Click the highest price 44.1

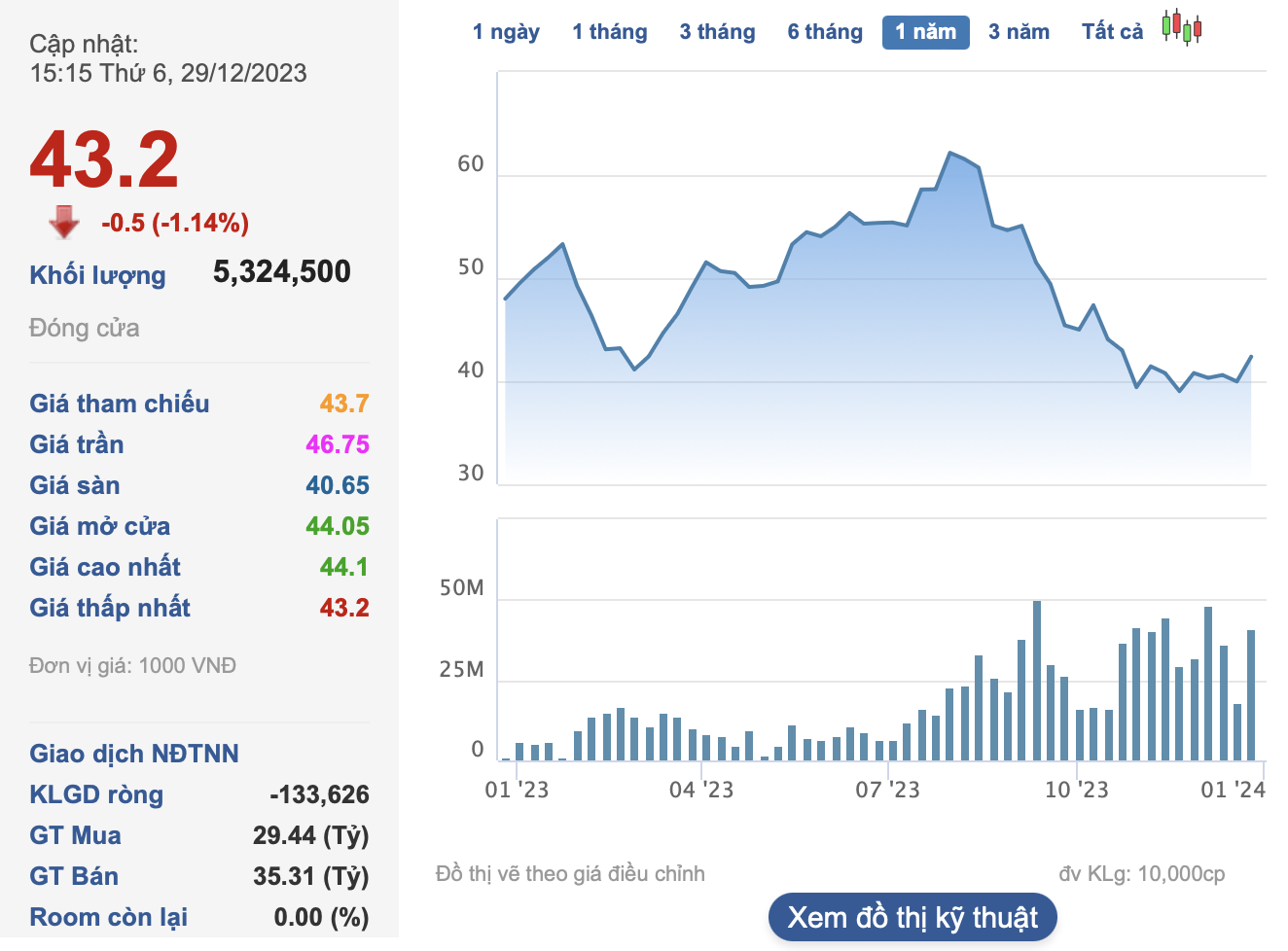[x=344, y=567]
